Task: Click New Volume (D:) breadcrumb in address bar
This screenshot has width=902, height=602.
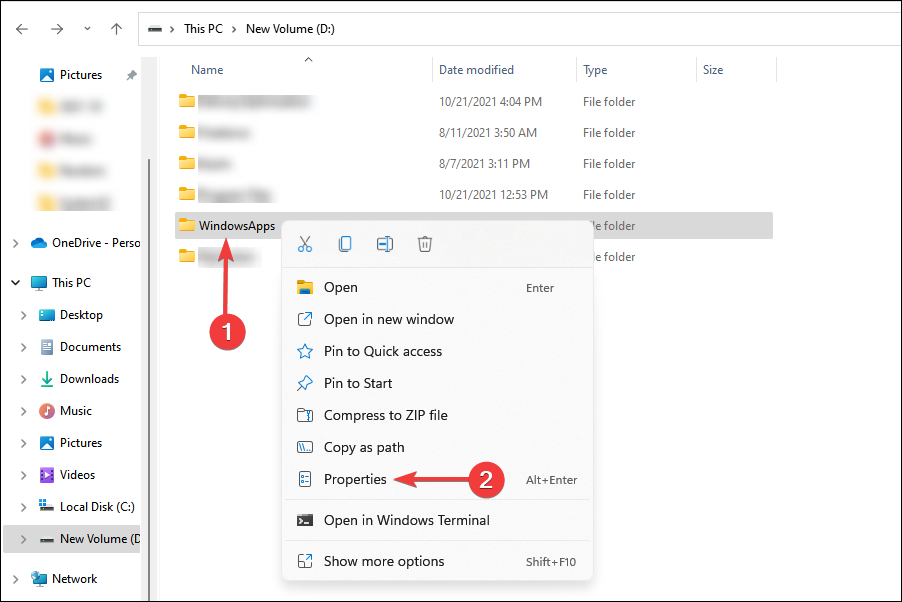Action: point(291,29)
